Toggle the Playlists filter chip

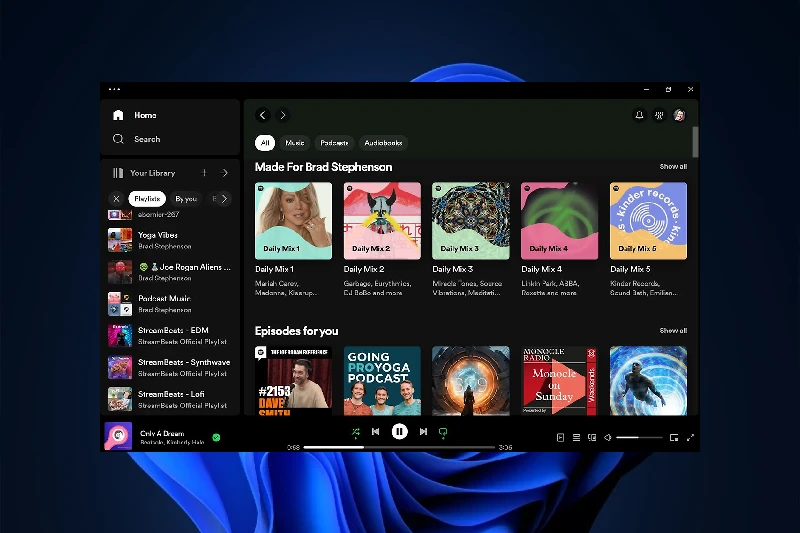pos(147,199)
